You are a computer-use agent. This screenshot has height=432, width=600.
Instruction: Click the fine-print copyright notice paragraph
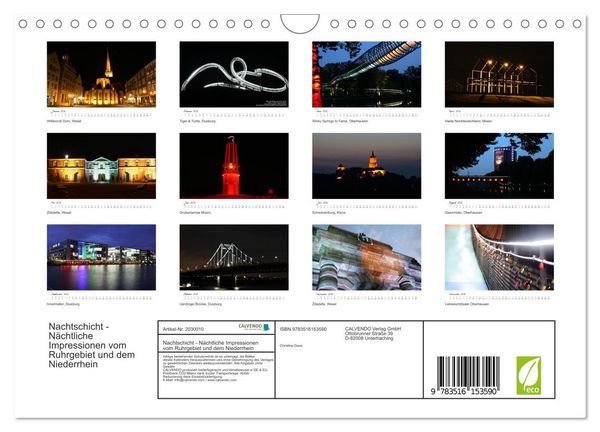[218, 368]
